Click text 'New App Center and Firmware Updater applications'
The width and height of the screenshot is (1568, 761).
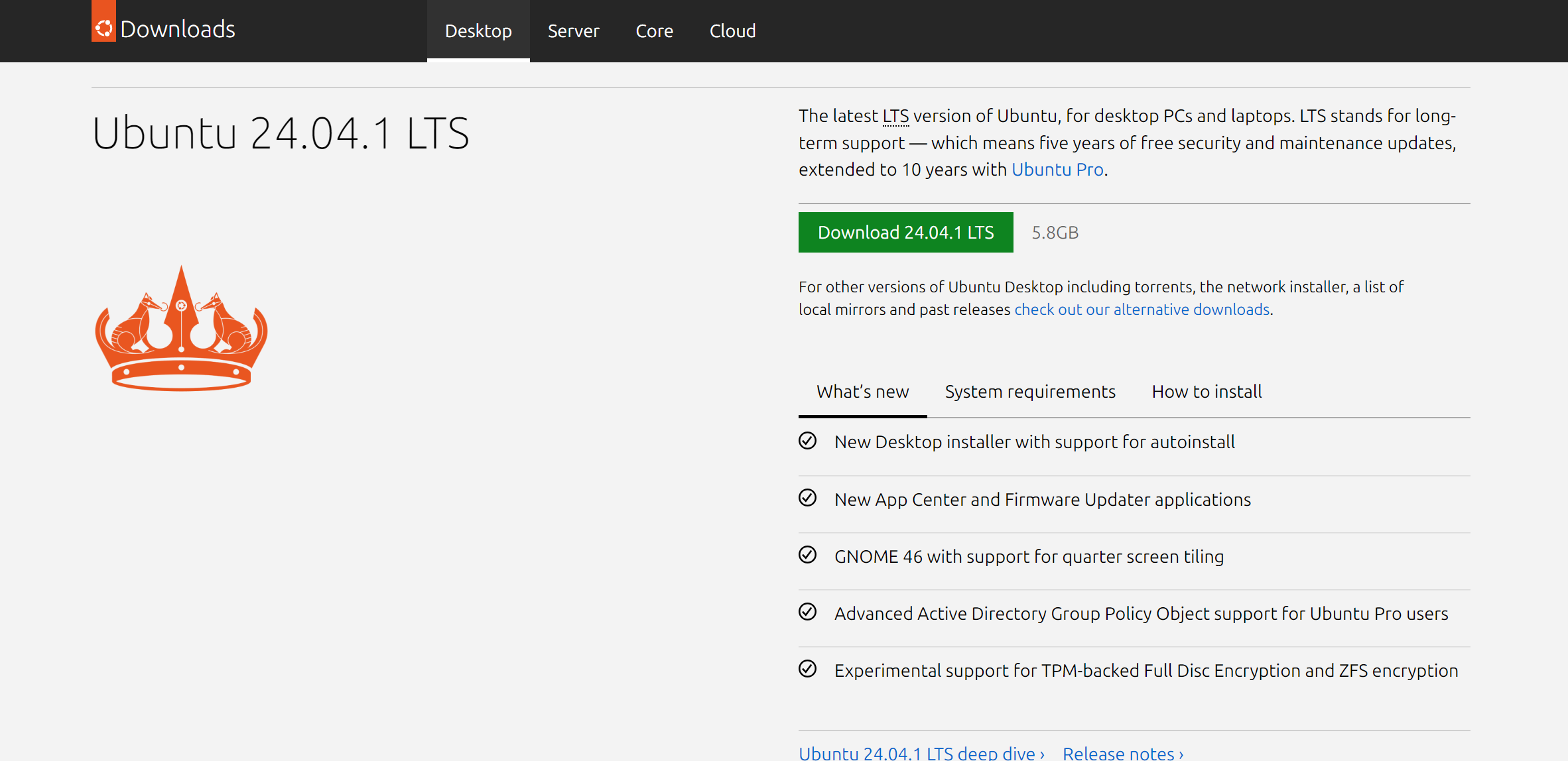[x=1043, y=499]
